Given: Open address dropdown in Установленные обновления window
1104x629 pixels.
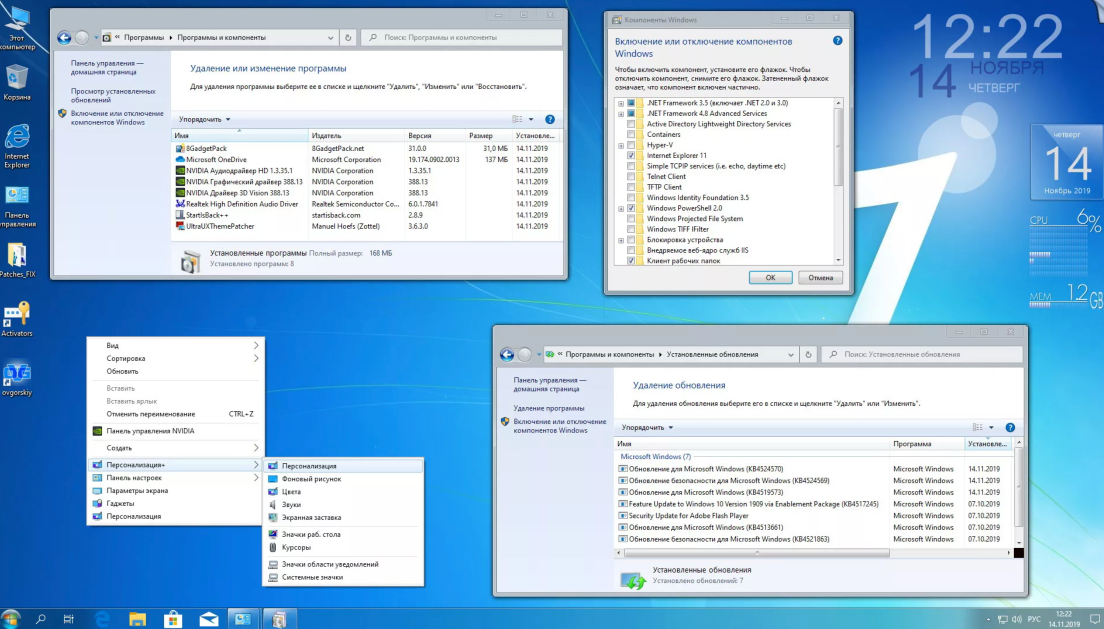Looking at the screenshot, I should point(791,354).
